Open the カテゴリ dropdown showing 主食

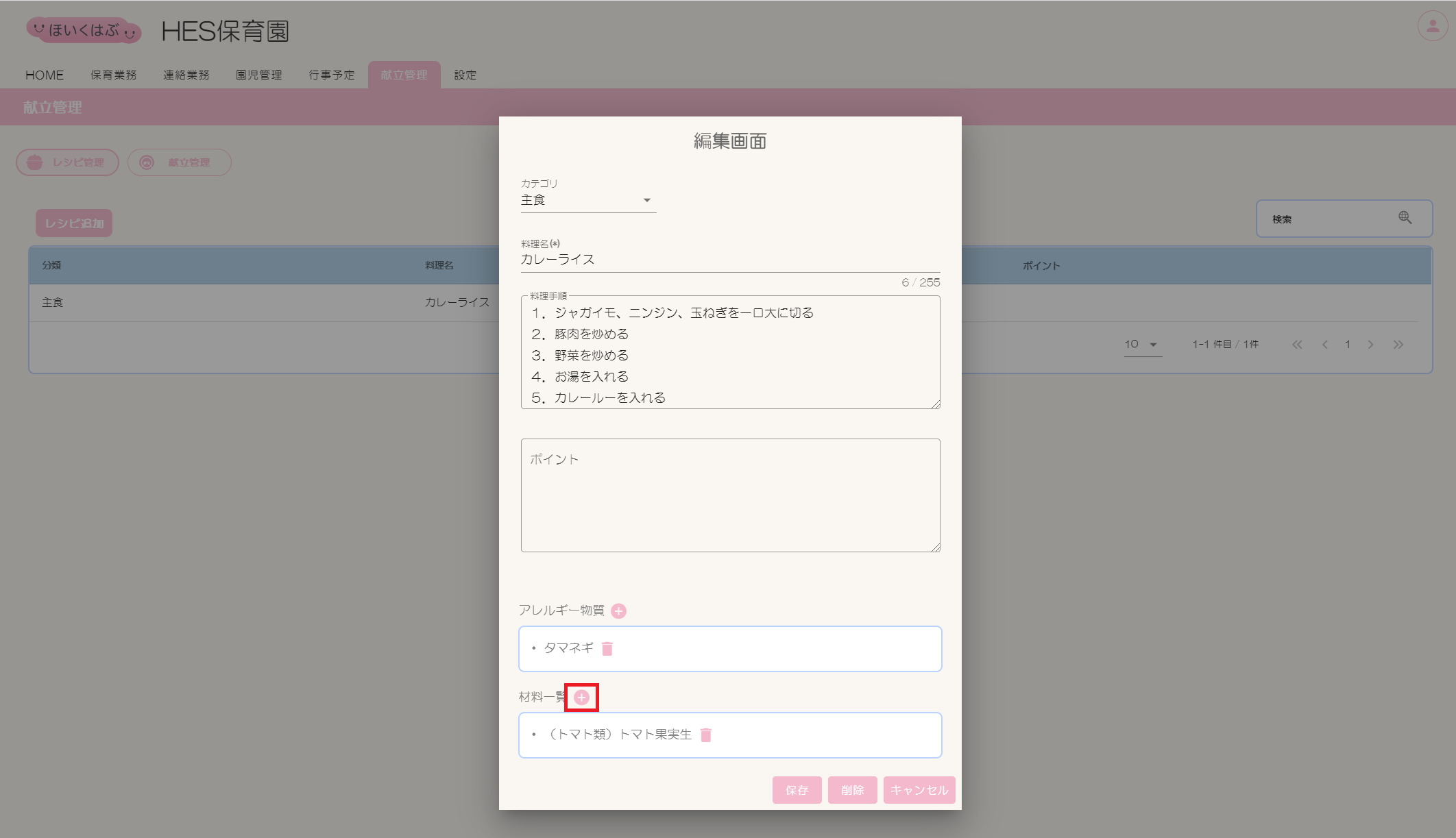588,200
